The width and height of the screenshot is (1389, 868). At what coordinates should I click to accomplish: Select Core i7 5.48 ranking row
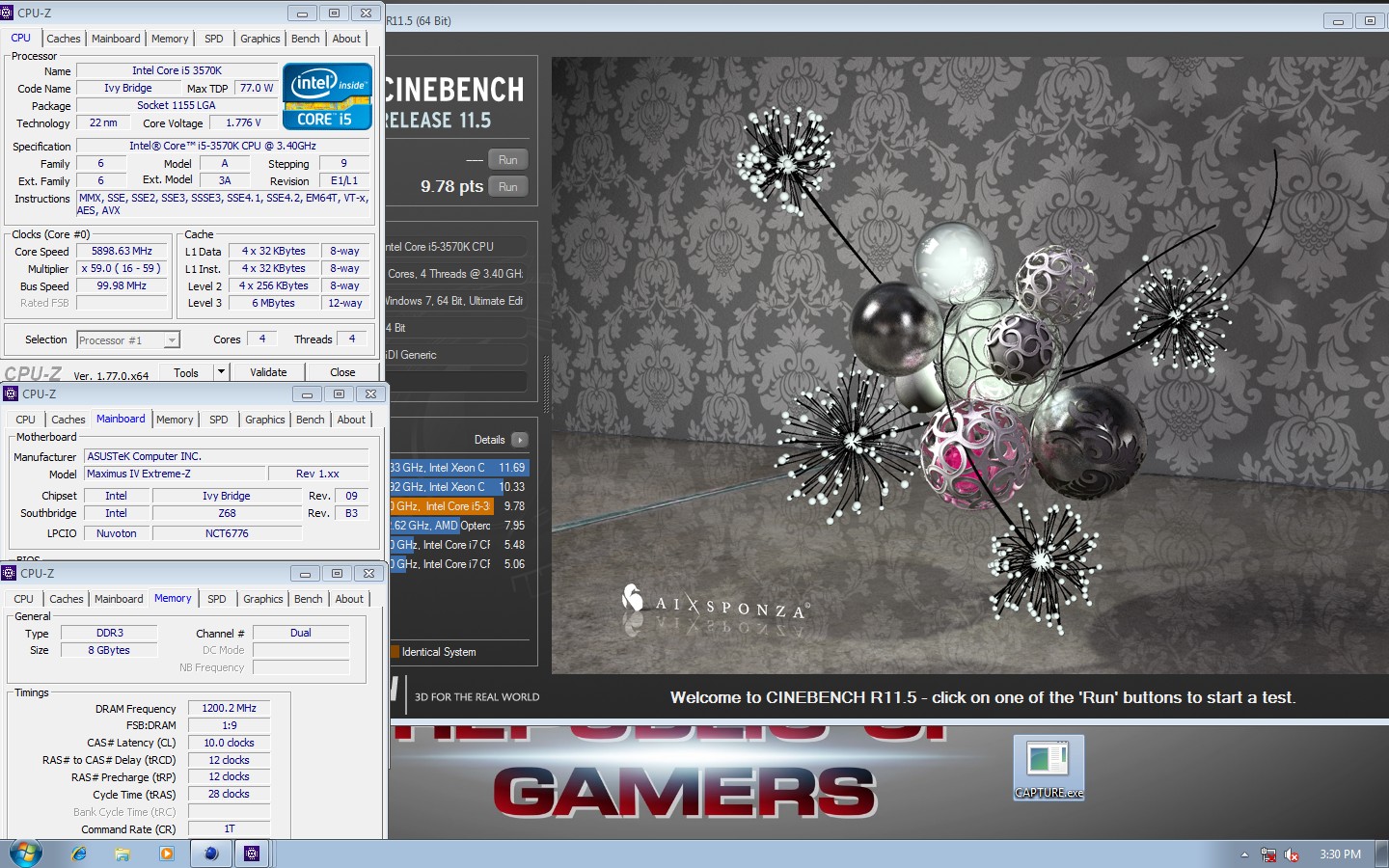(x=459, y=545)
